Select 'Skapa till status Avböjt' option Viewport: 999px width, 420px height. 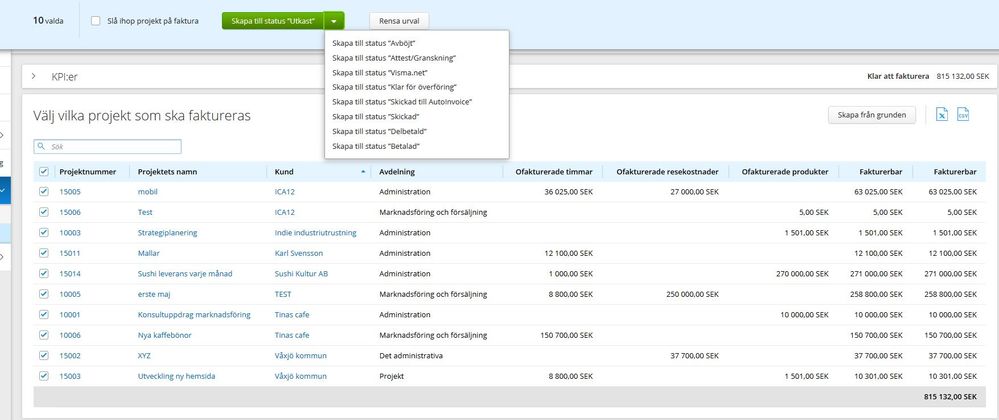pyautogui.click(x=374, y=44)
